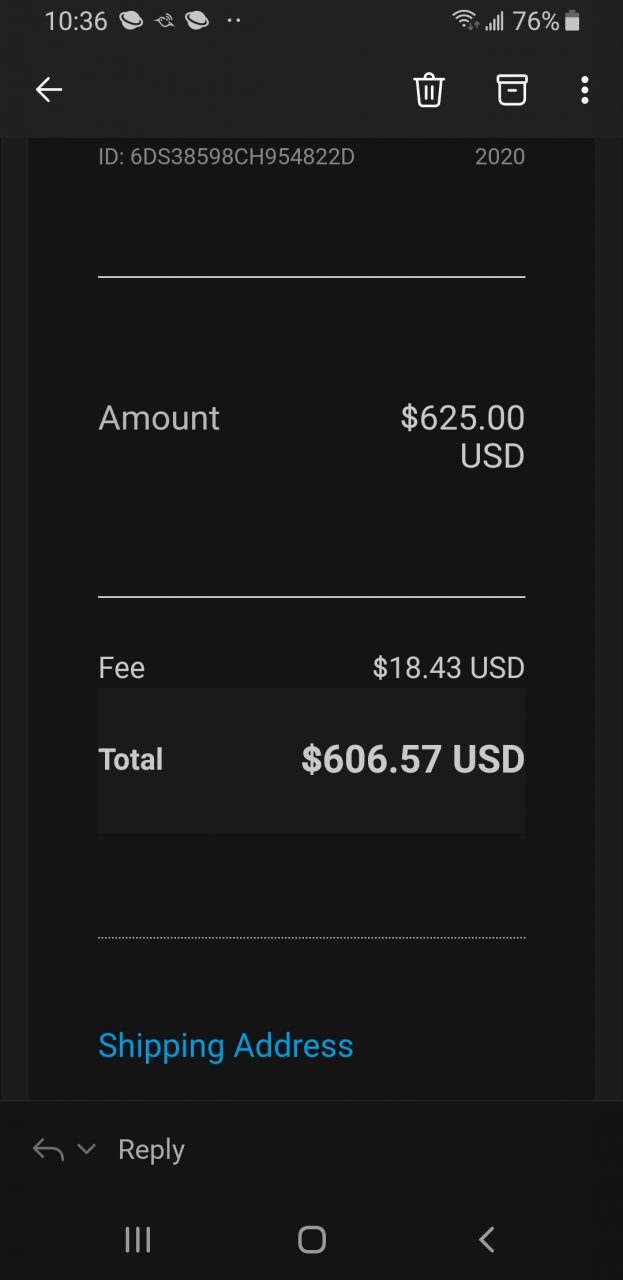This screenshot has height=1280, width=623.
Task: Tap the Total $606.57 USD row
Action: (312, 760)
